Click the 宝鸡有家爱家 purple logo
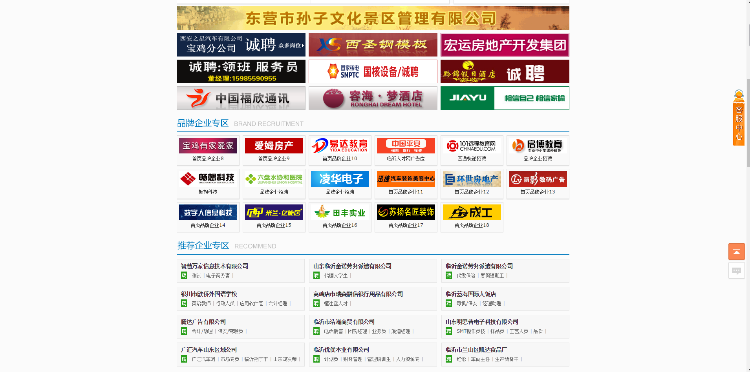Image resolution: width=750 pixels, height=372 pixels. click(208, 146)
